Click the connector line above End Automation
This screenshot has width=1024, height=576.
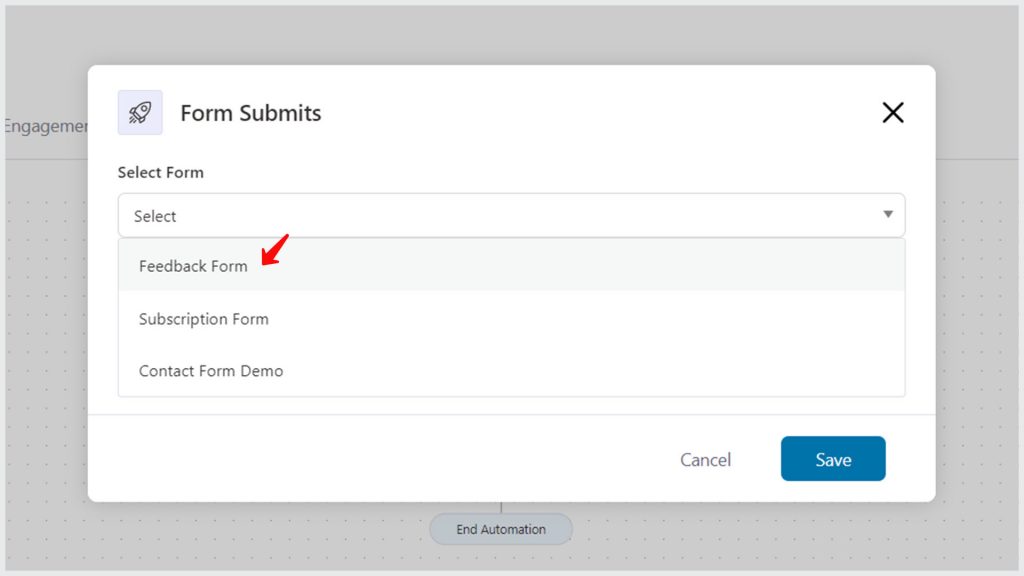(501, 507)
